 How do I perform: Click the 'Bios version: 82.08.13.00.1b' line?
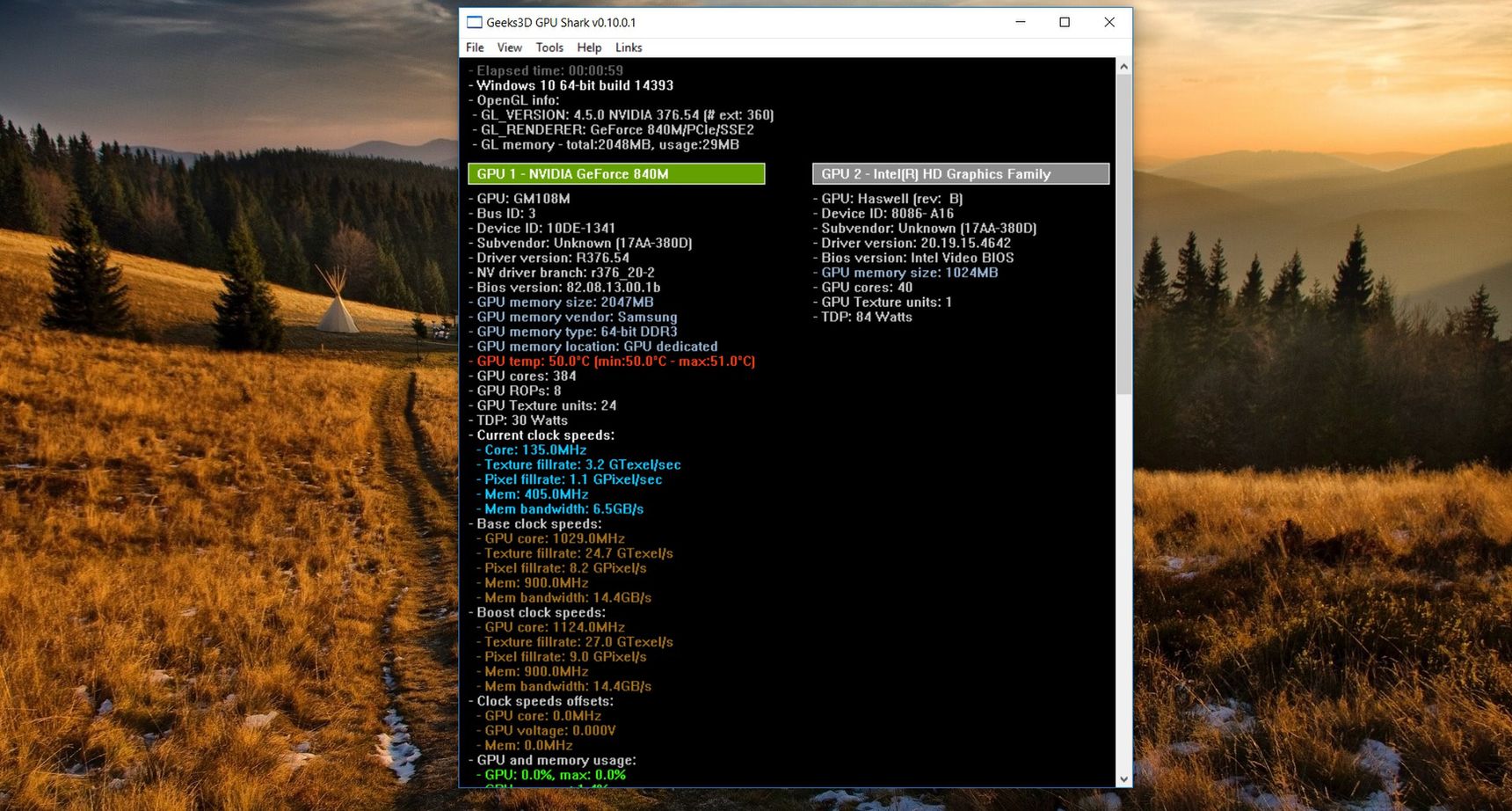tap(564, 288)
